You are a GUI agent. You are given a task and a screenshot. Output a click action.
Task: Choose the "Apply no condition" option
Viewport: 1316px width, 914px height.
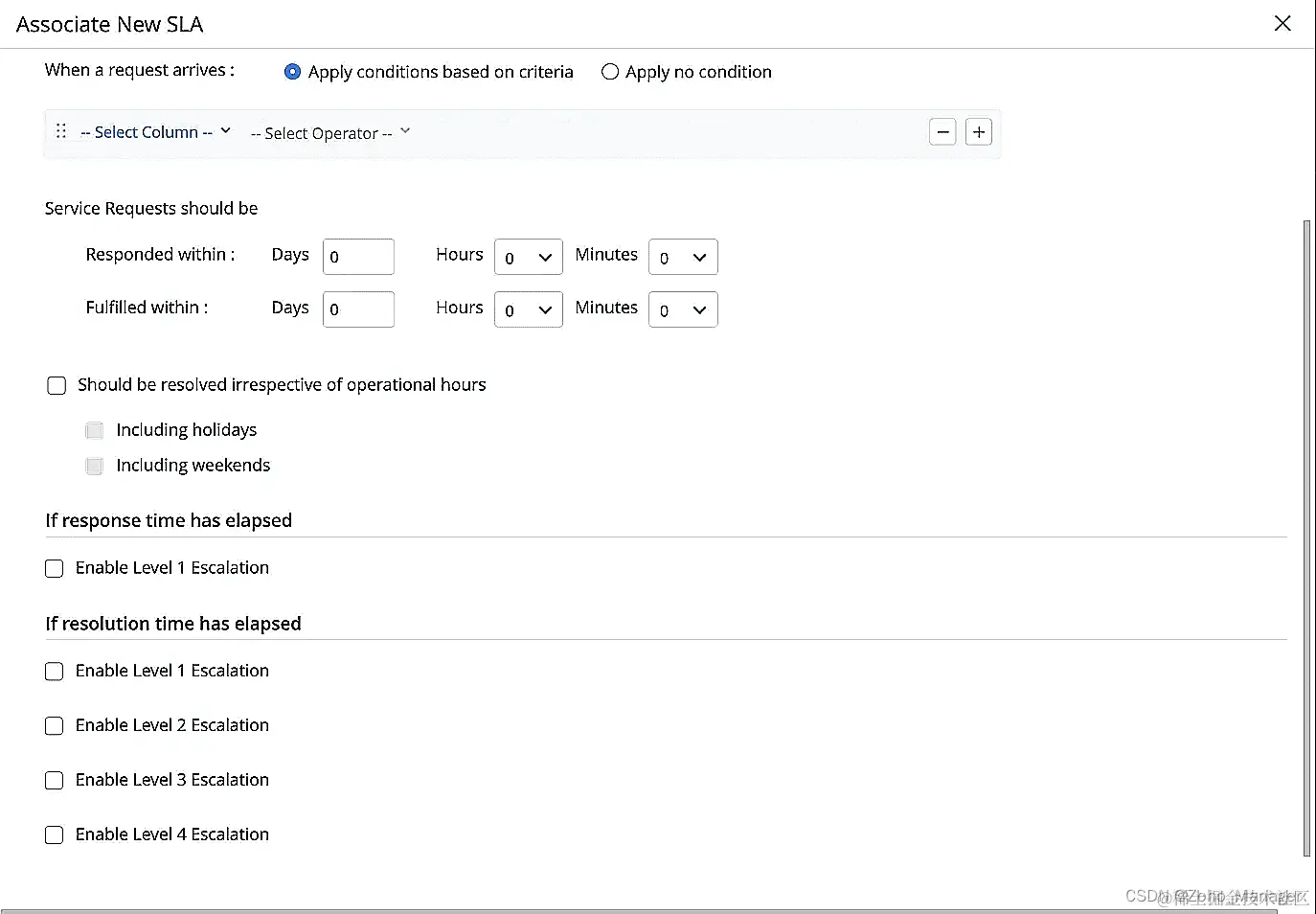point(610,72)
